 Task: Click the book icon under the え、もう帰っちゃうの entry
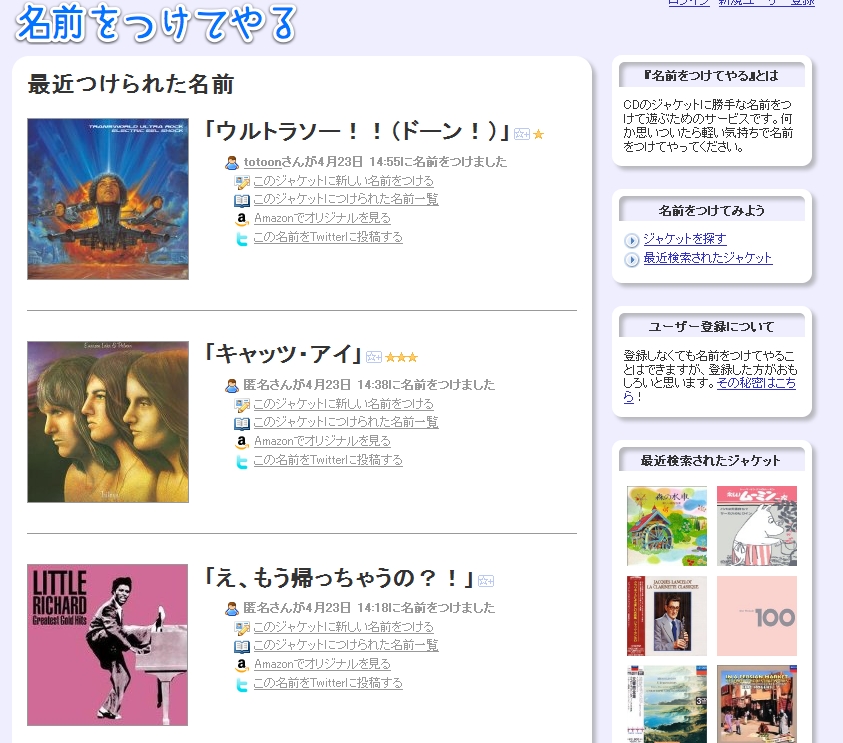(x=242, y=647)
